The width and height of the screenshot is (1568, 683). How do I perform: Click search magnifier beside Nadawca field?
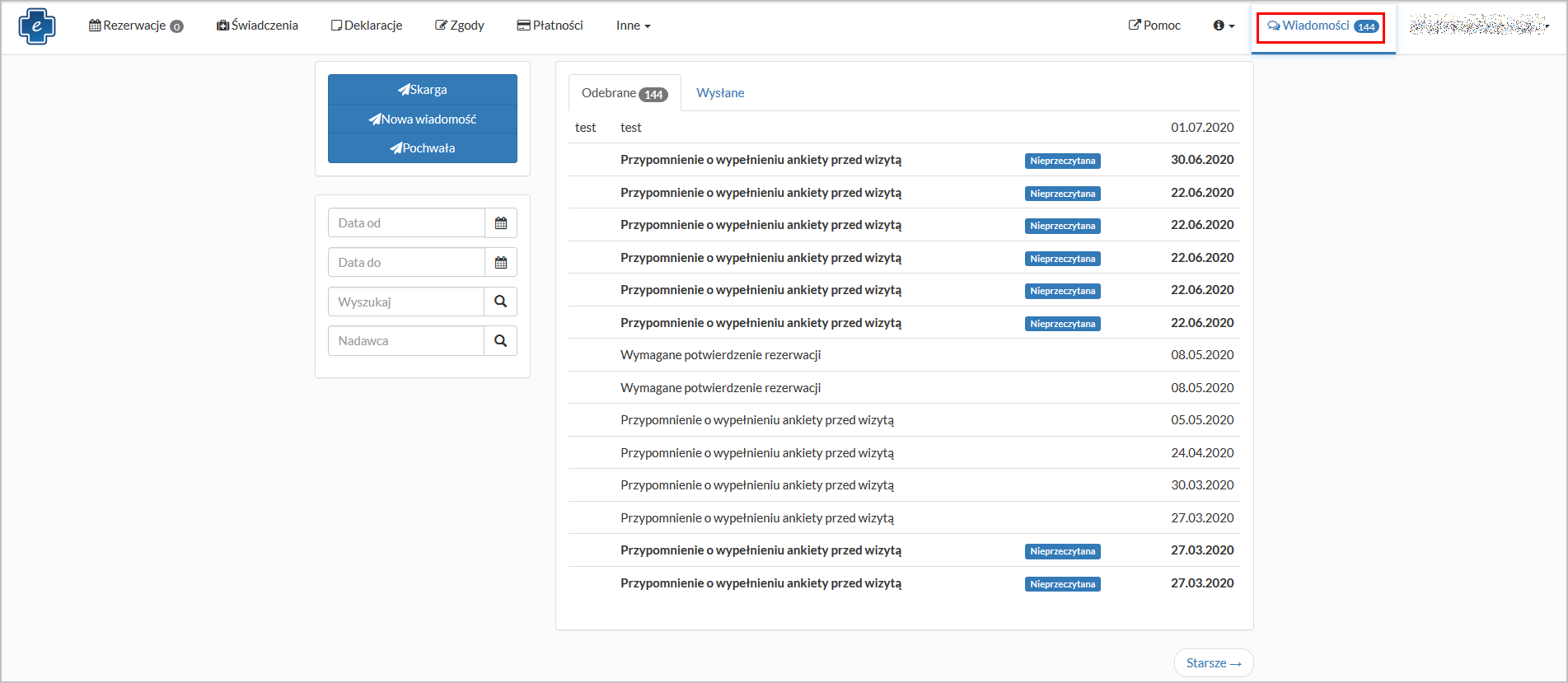(x=500, y=341)
